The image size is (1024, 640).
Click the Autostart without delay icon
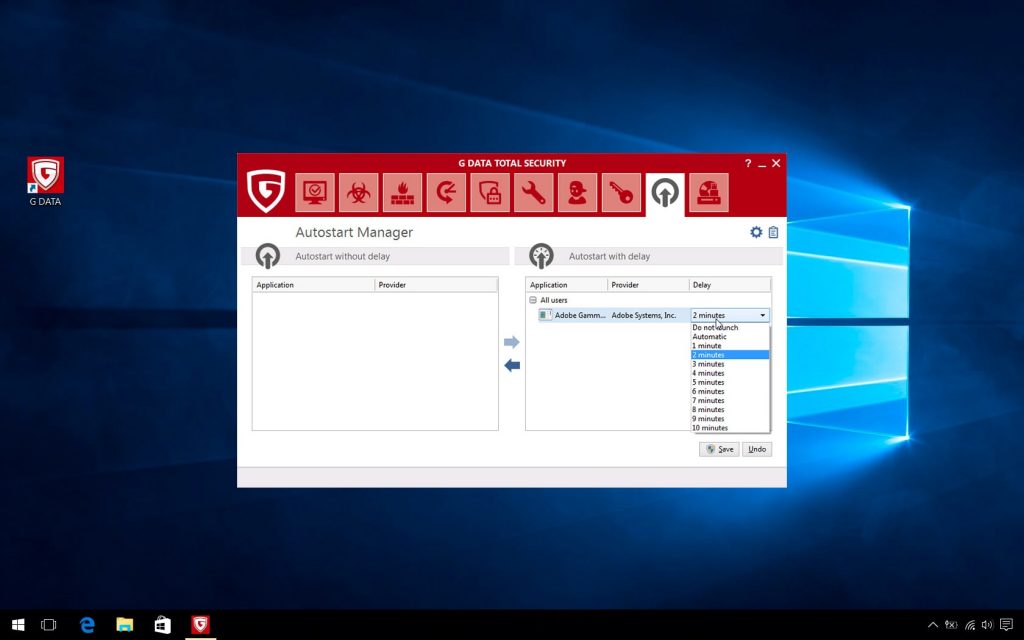click(x=268, y=256)
